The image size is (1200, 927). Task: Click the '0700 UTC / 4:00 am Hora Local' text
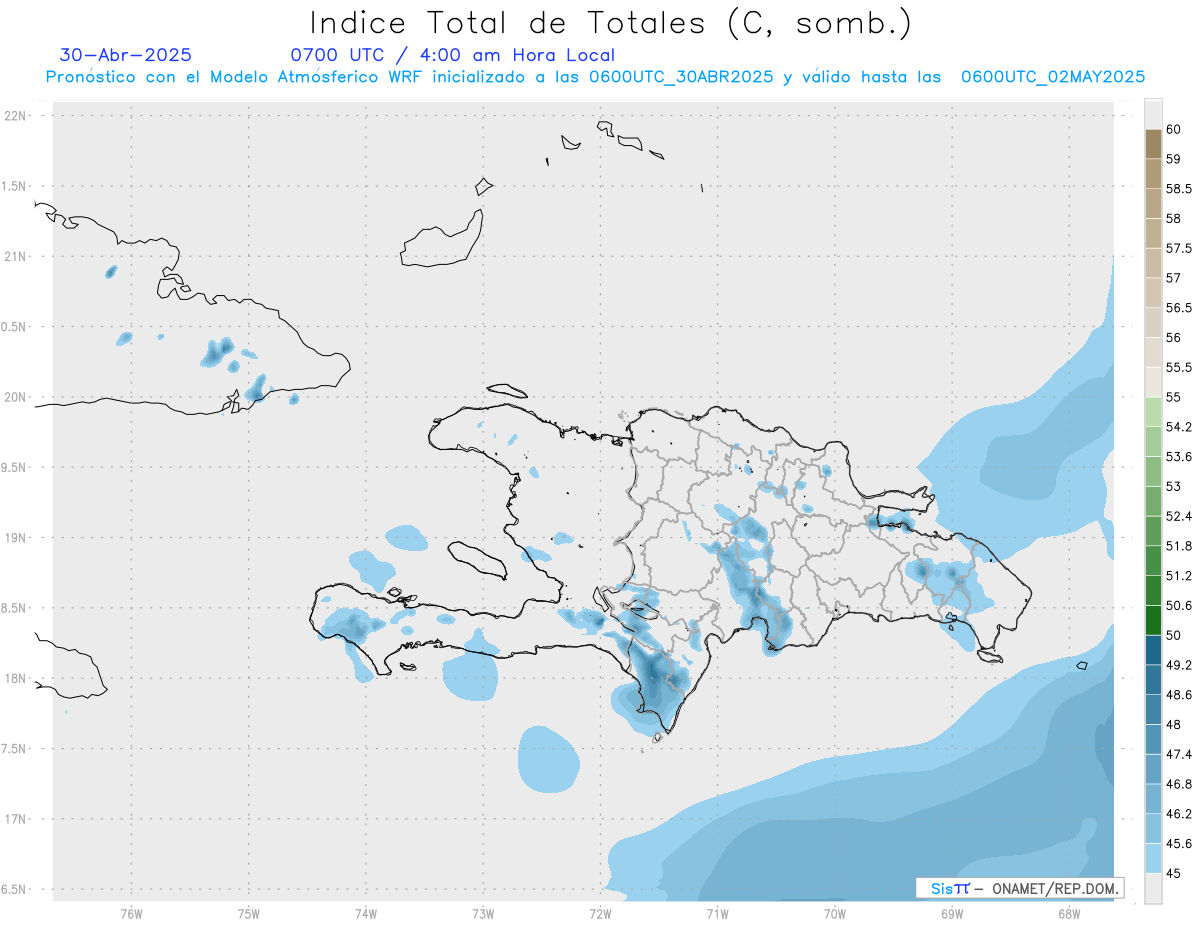click(453, 55)
